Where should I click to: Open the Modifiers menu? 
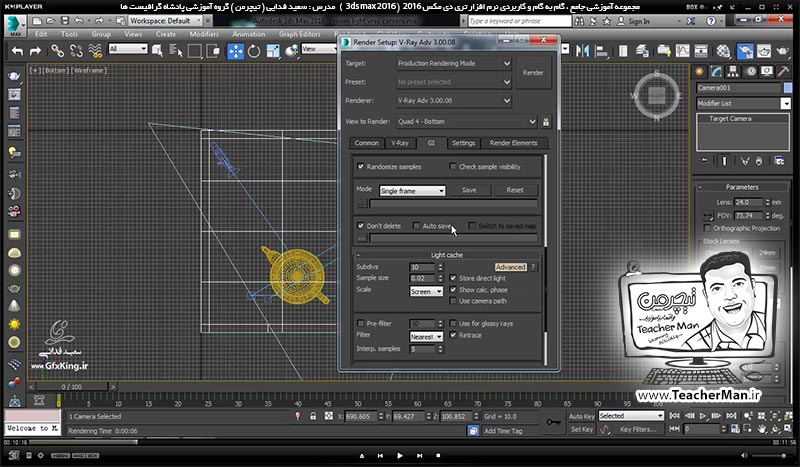(x=204, y=34)
